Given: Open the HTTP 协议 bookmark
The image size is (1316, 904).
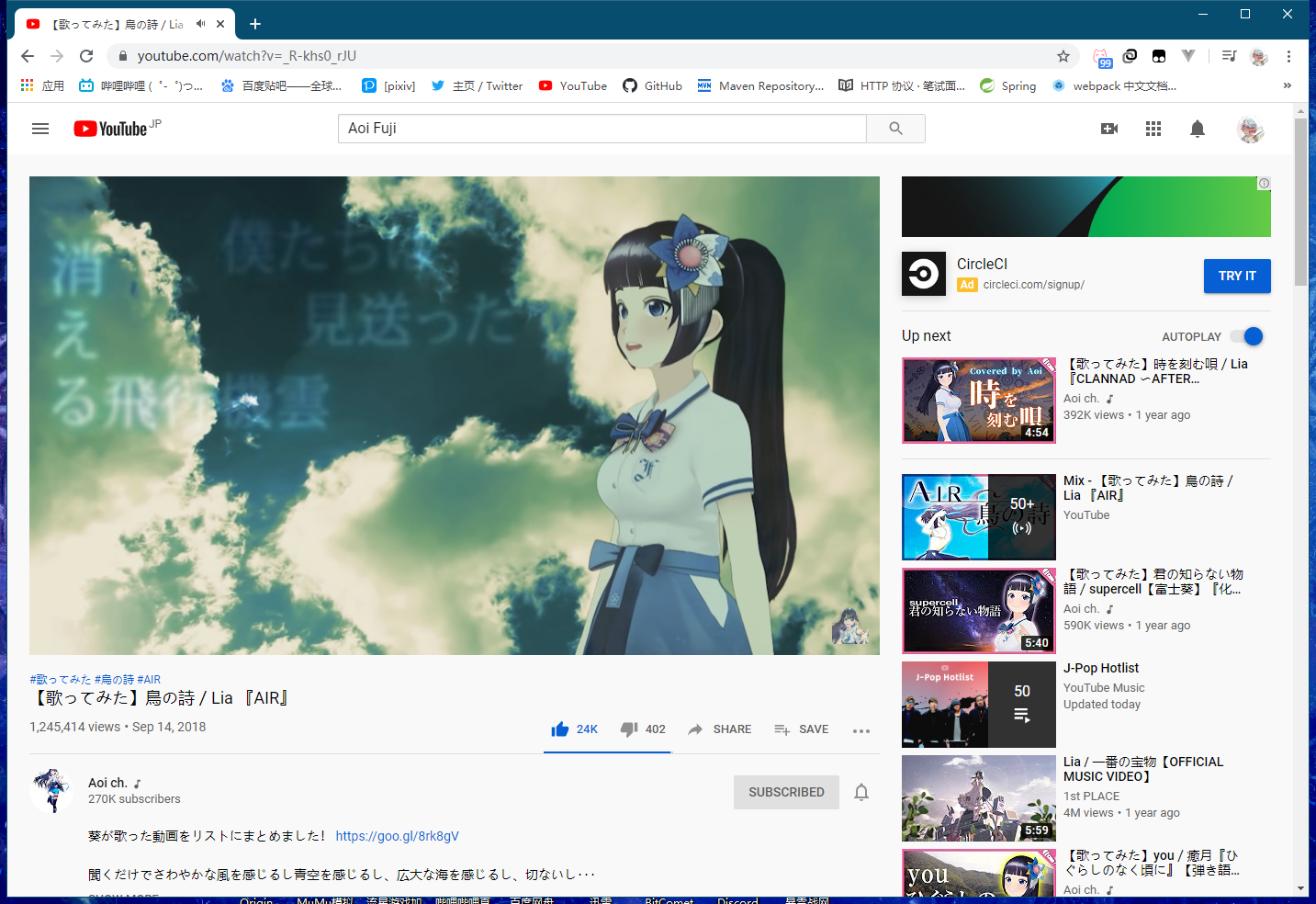Looking at the screenshot, I should coord(902,85).
